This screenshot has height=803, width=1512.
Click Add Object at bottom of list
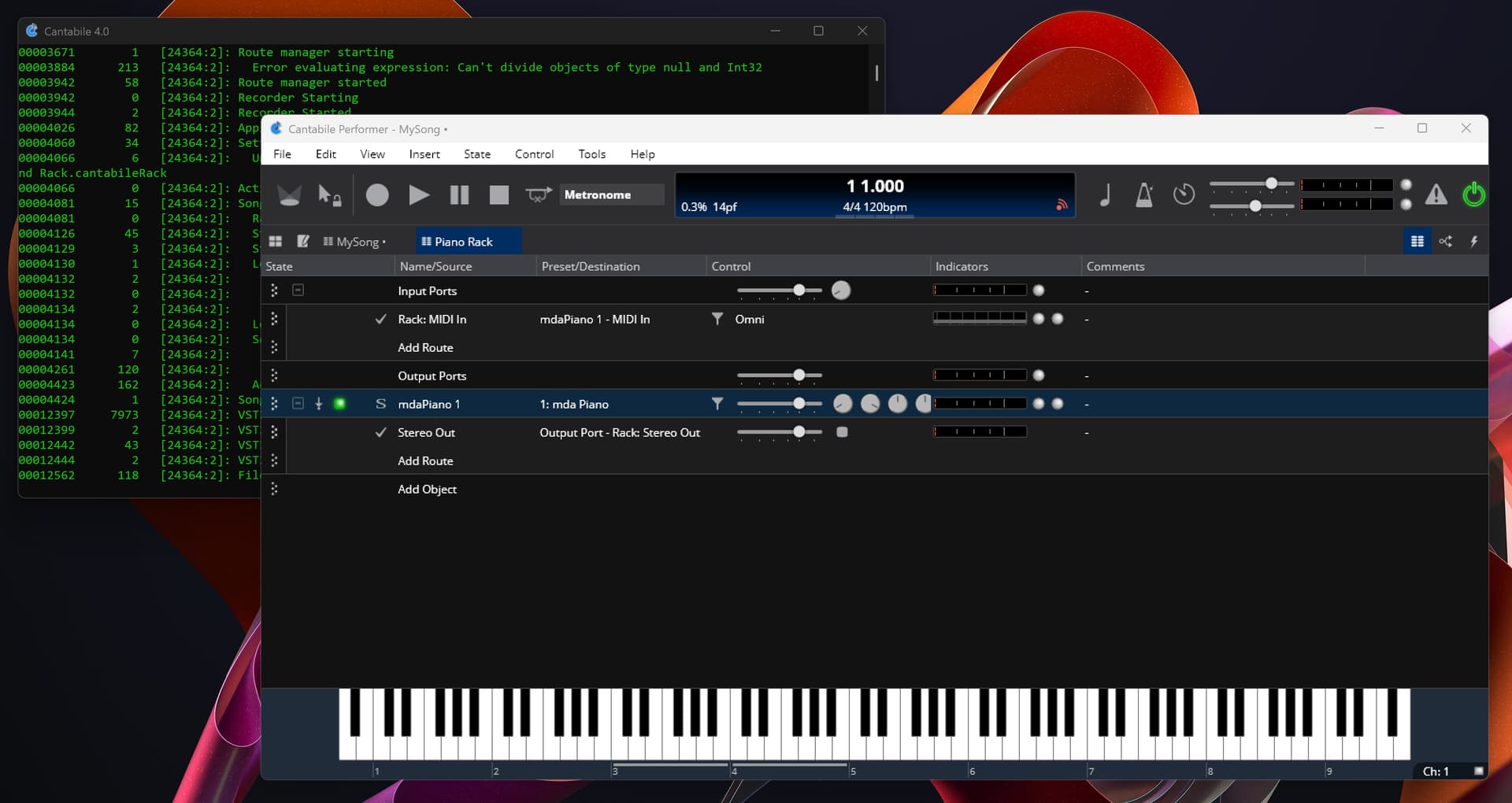[x=427, y=489]
